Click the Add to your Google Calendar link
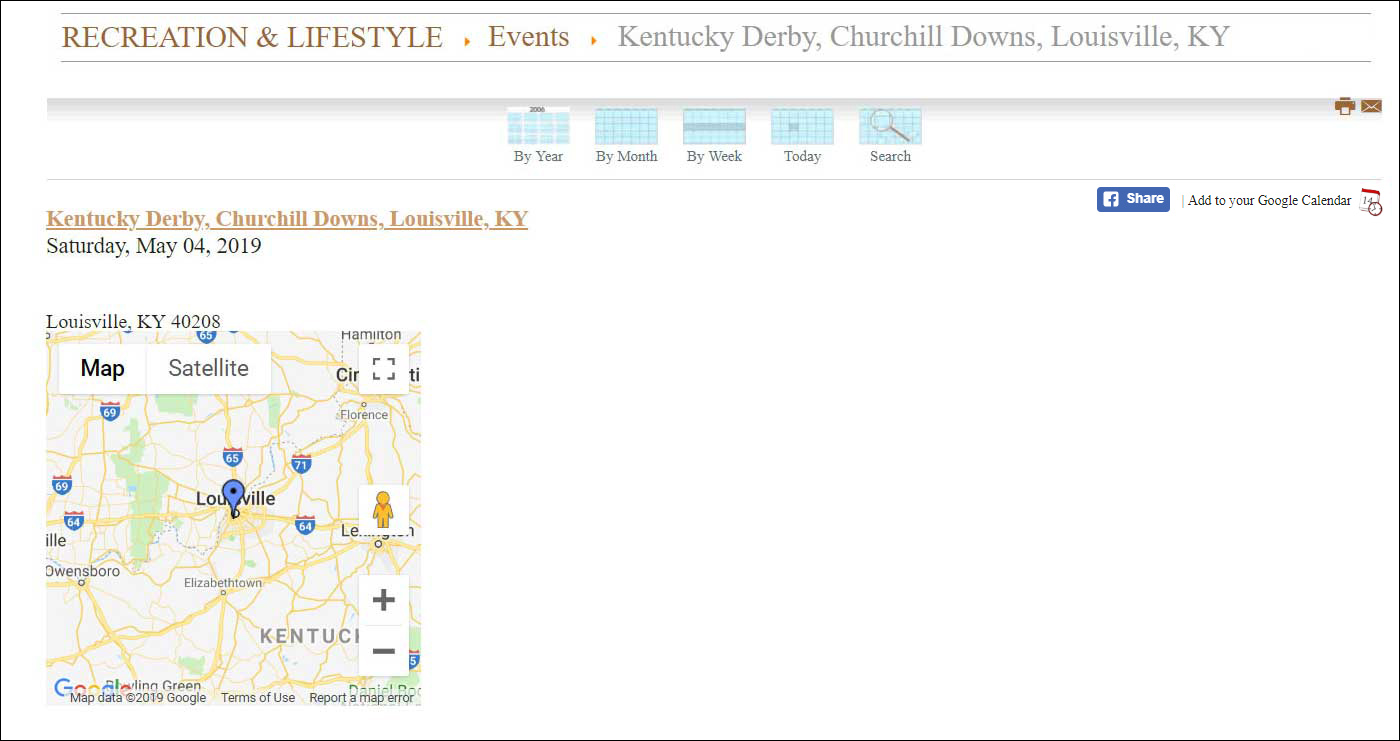1400x741 pixels. (x=1269, y=201)
